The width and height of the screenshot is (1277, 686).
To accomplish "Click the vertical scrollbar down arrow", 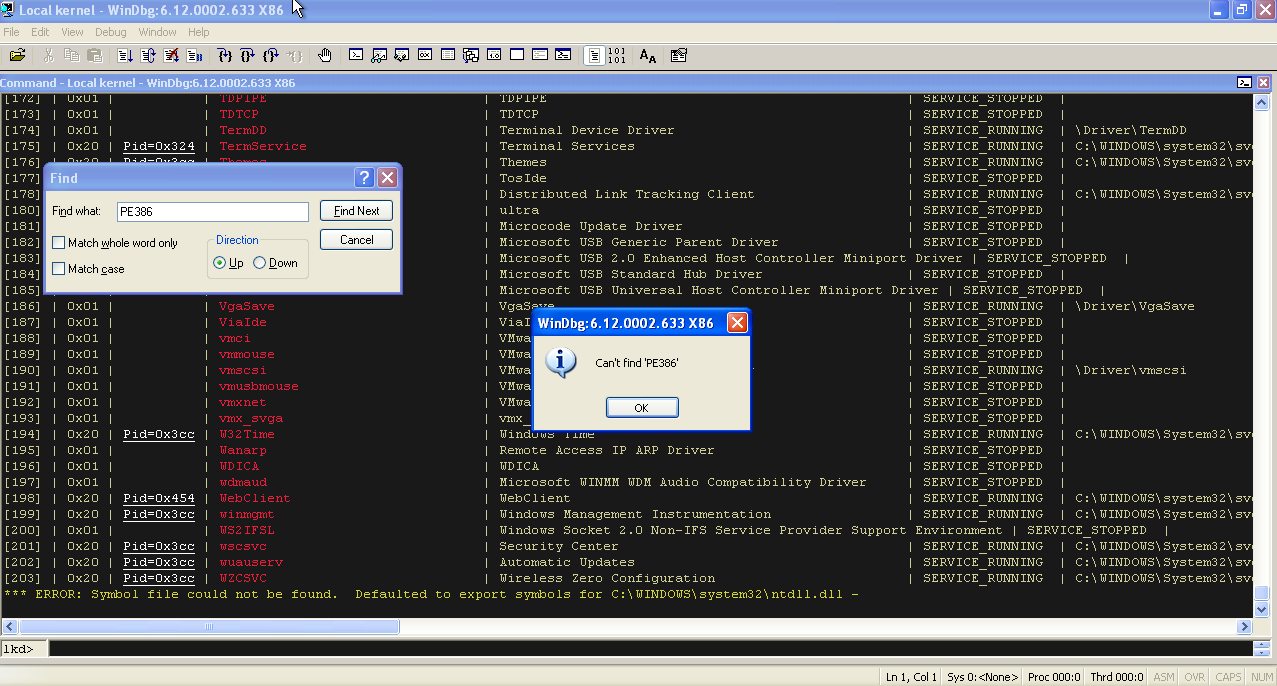I will tap(1262, 608).
